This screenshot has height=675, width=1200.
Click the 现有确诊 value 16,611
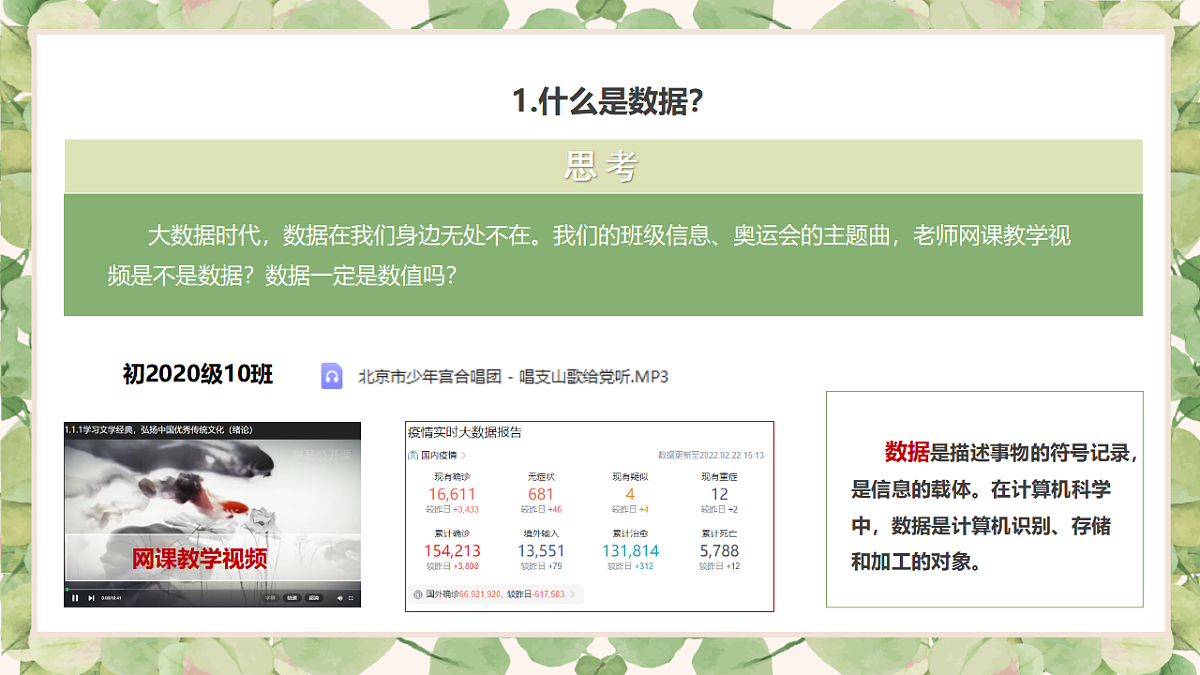(x=452, y=494)
